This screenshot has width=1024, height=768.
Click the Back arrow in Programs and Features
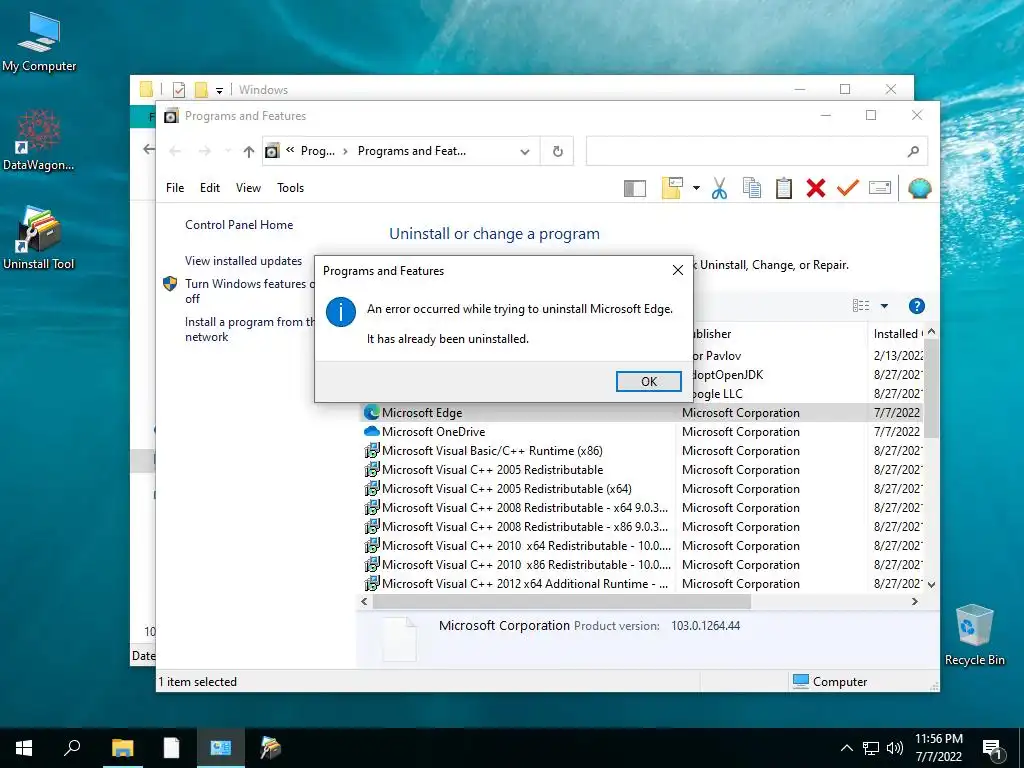point(174,152)
